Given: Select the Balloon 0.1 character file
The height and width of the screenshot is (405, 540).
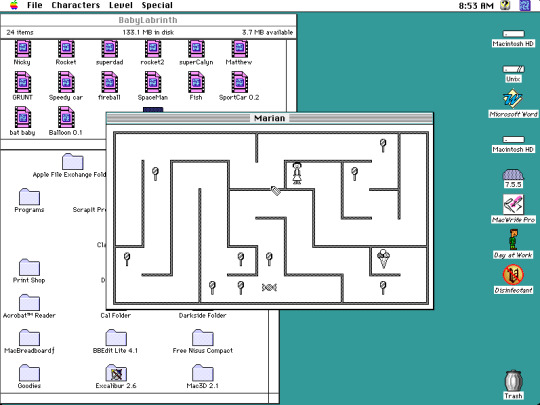Looking at the screenshot, I should (66, 117).
